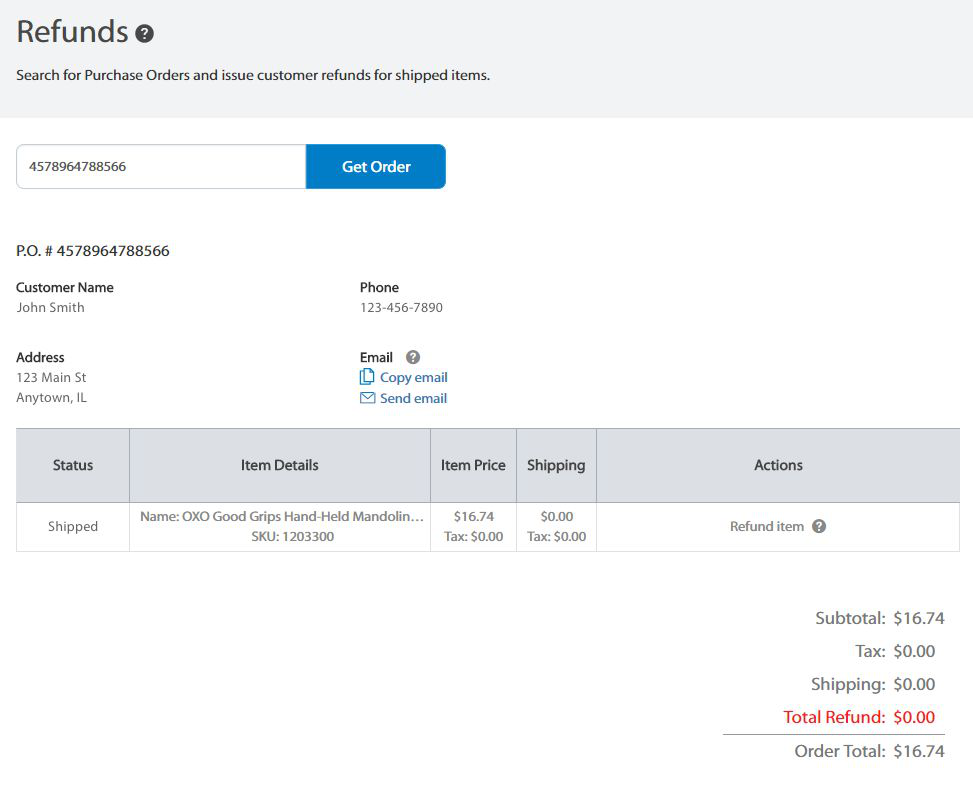Screen dimensions: 973x793
Task: Click the envelope icon before Send email
Action: tap(367, 398)
